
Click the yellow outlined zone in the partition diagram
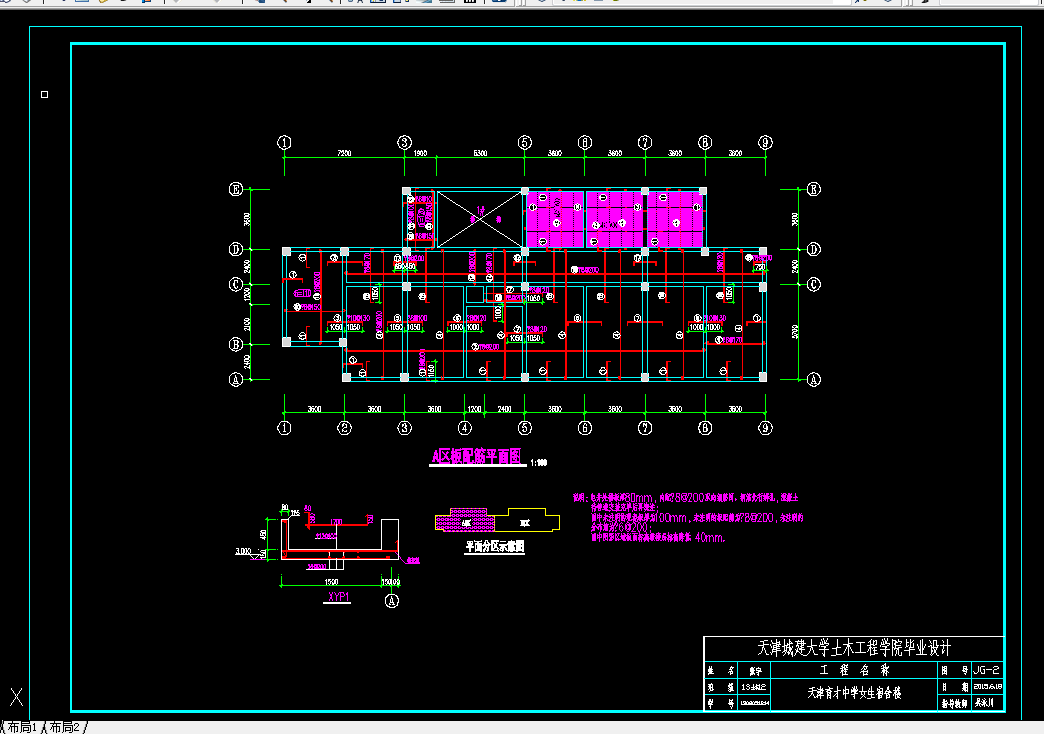(x=527, y=520)
